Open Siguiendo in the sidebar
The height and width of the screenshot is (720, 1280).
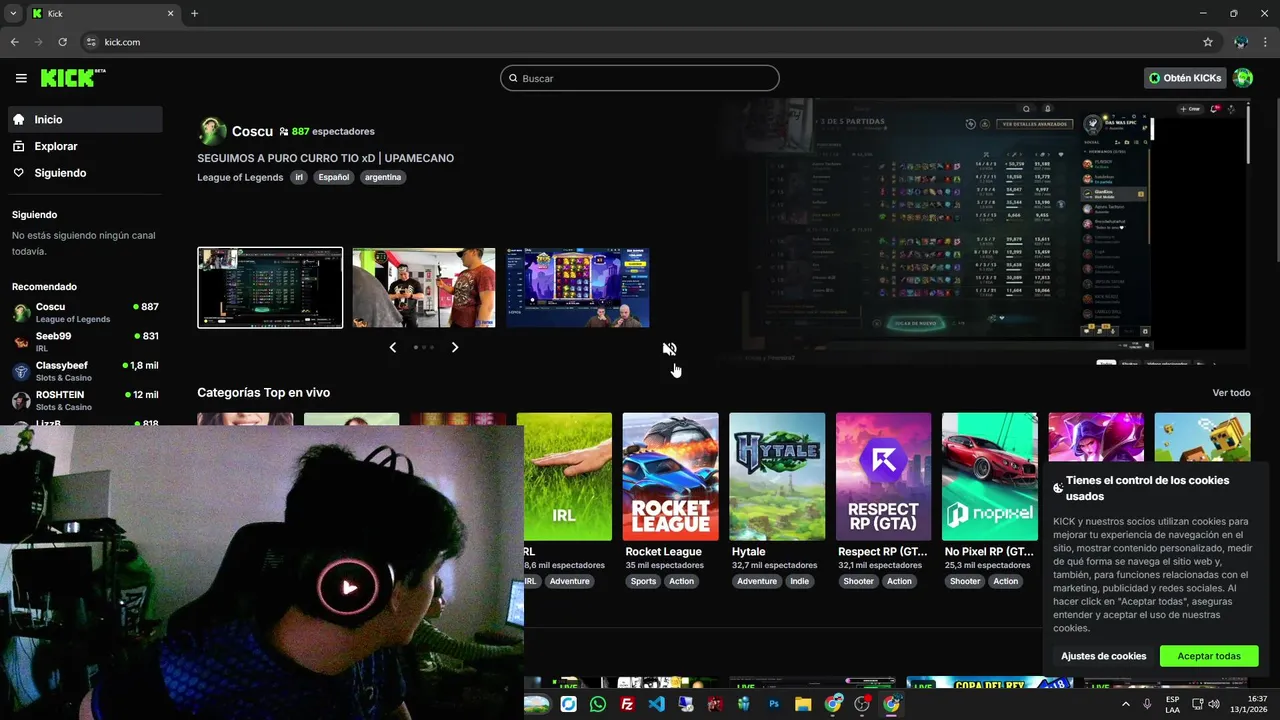pos(85,173)
